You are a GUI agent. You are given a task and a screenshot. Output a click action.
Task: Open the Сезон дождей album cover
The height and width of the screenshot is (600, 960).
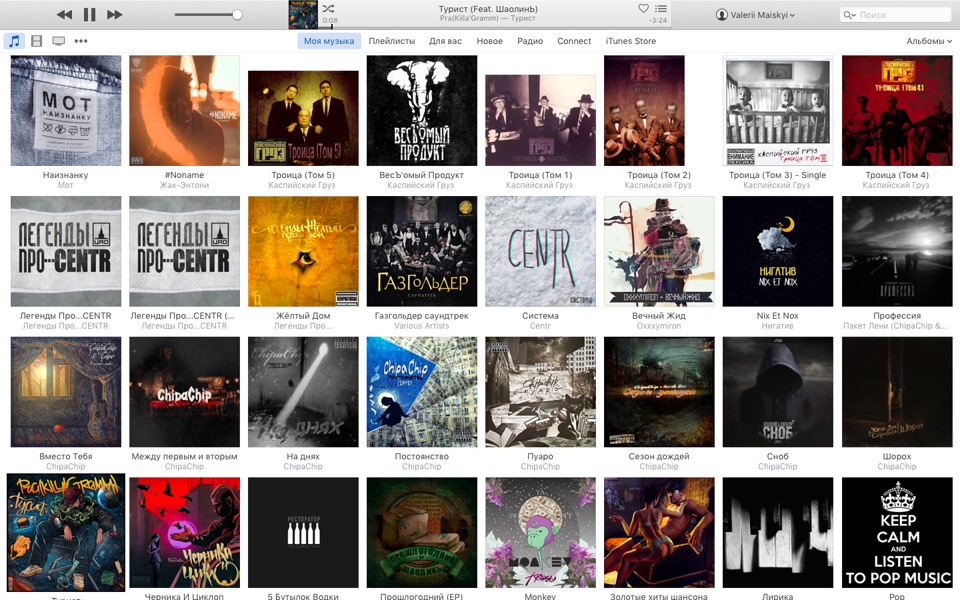659,392
